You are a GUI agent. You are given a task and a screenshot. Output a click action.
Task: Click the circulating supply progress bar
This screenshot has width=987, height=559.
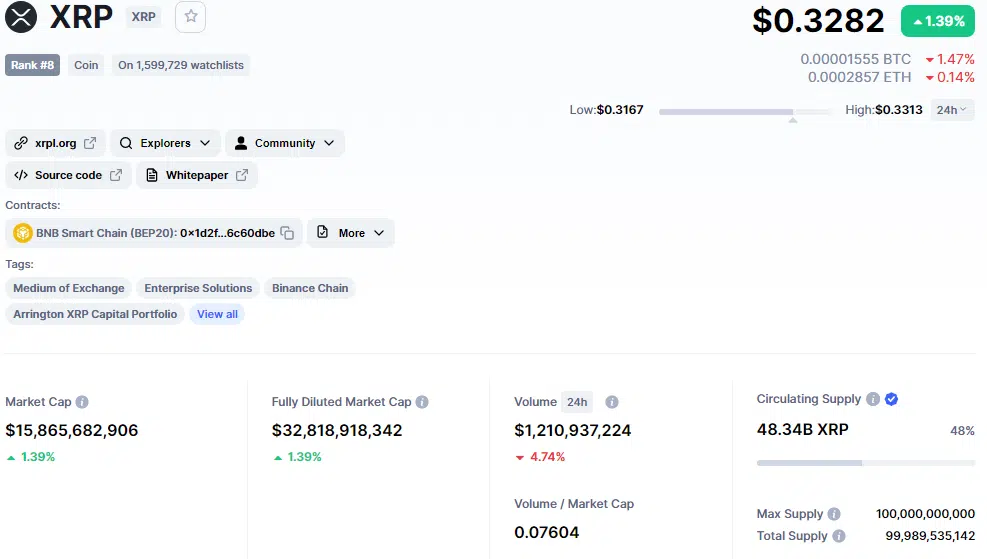click(866, 463)
